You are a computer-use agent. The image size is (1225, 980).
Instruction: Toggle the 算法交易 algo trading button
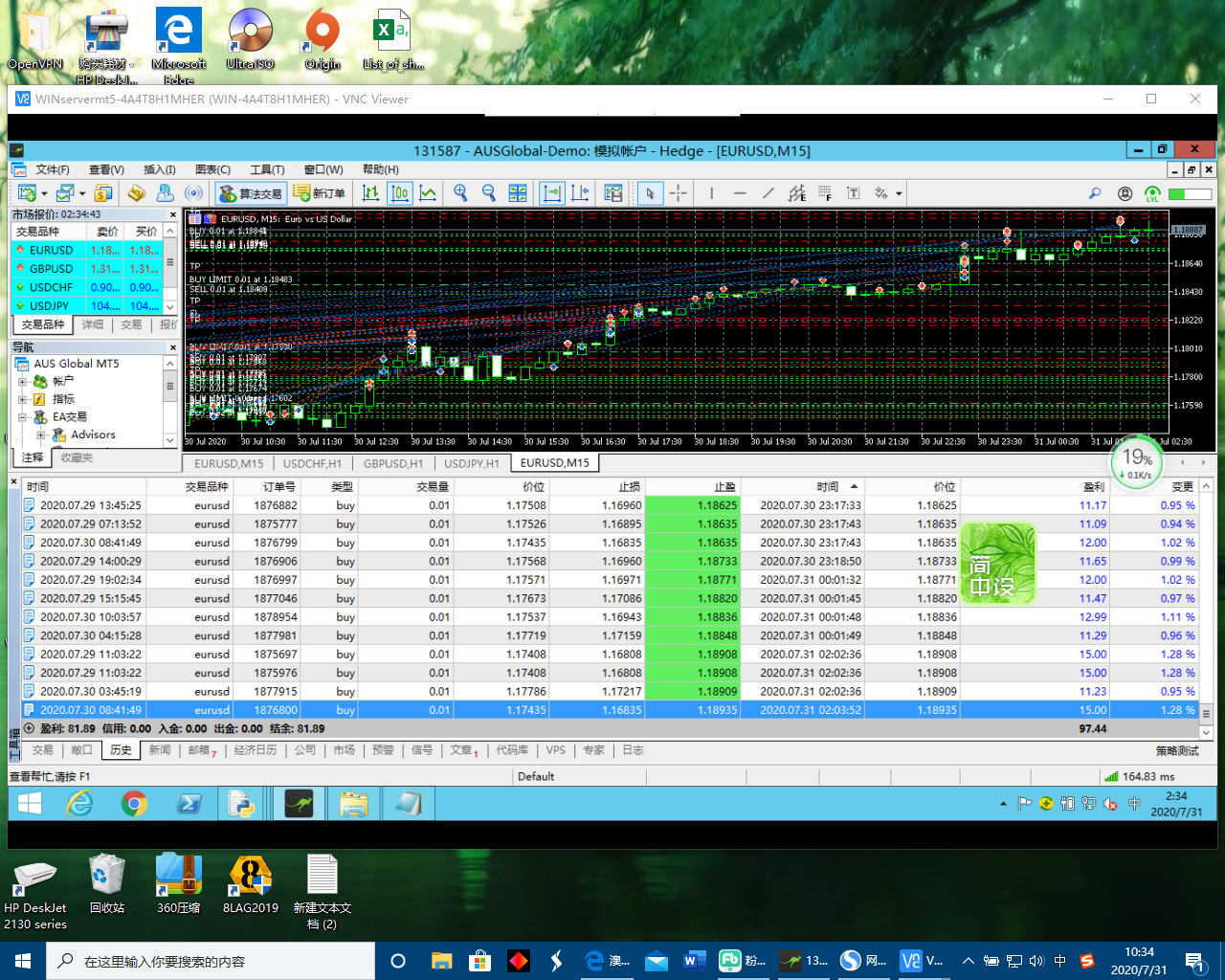(251, 193)
